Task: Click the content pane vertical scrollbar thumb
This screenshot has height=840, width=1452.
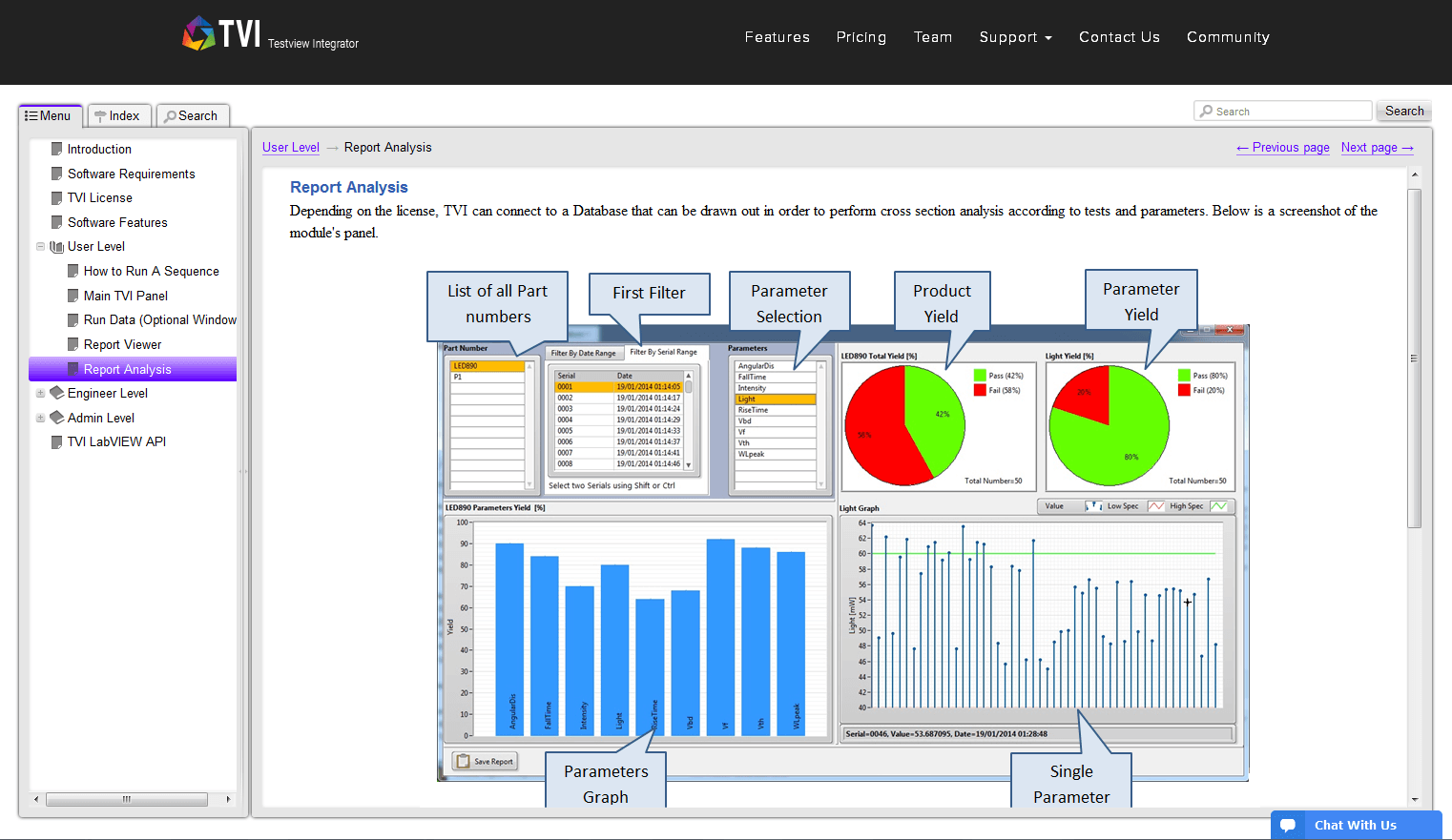Action: click(x=1415, y=359)
